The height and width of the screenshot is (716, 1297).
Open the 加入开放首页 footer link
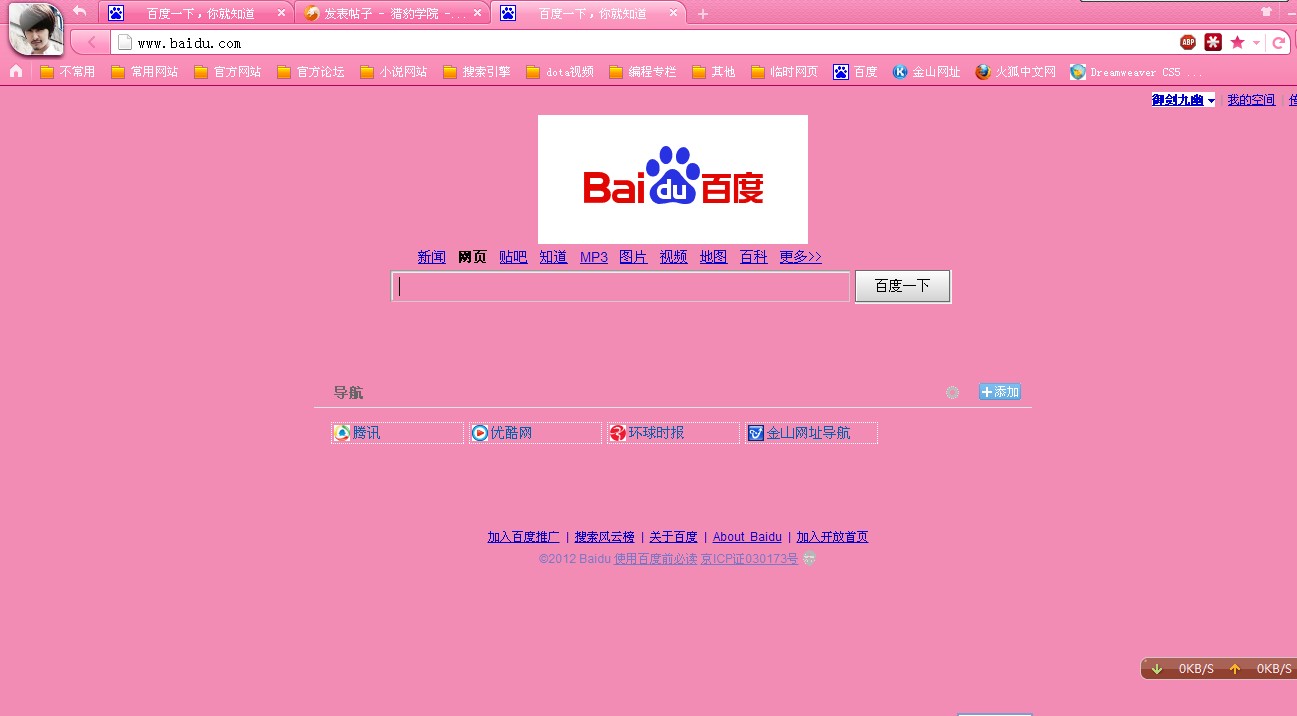pos(832,537)
